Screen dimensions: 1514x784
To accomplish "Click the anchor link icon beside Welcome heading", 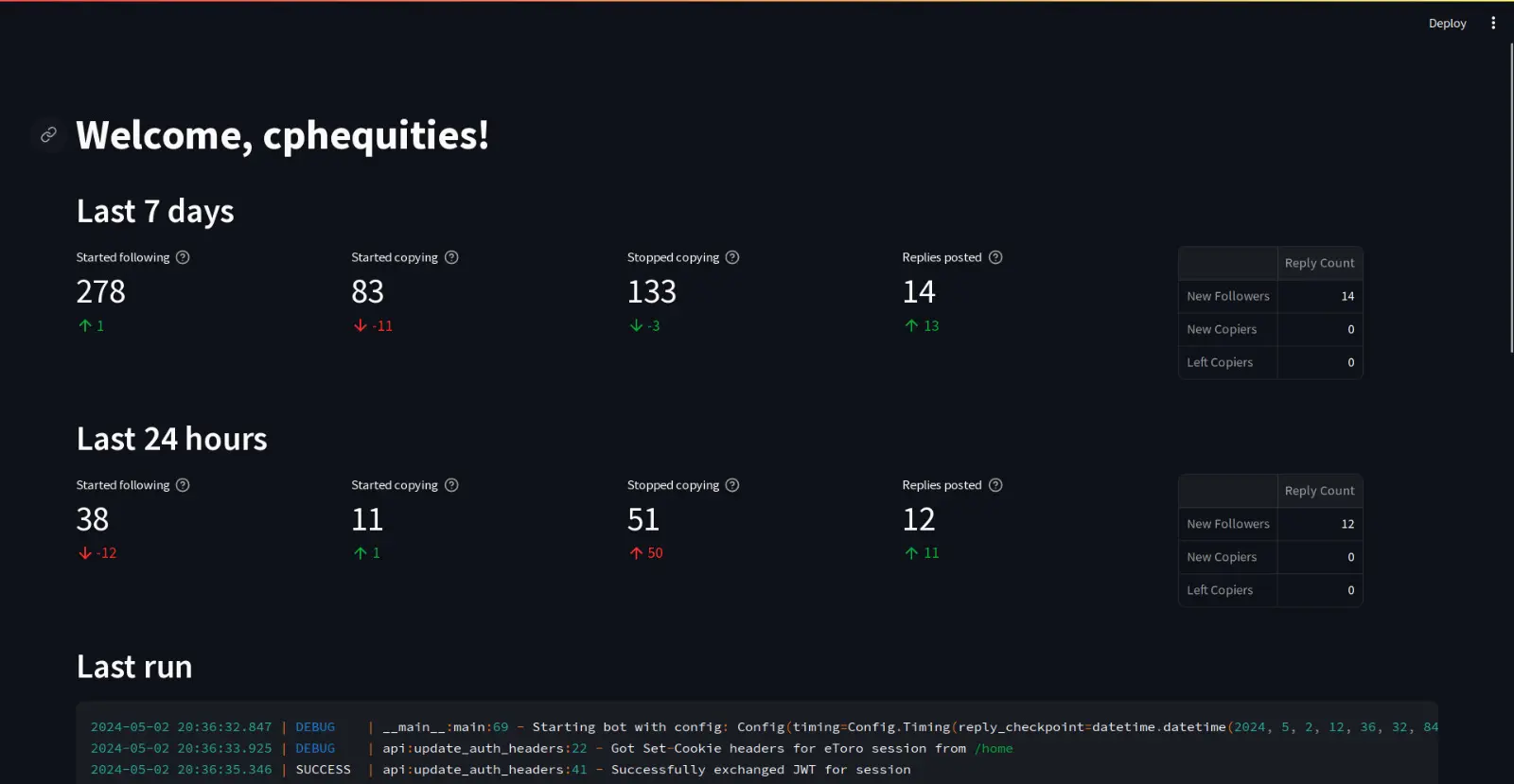I will click(x=48, y=135).
